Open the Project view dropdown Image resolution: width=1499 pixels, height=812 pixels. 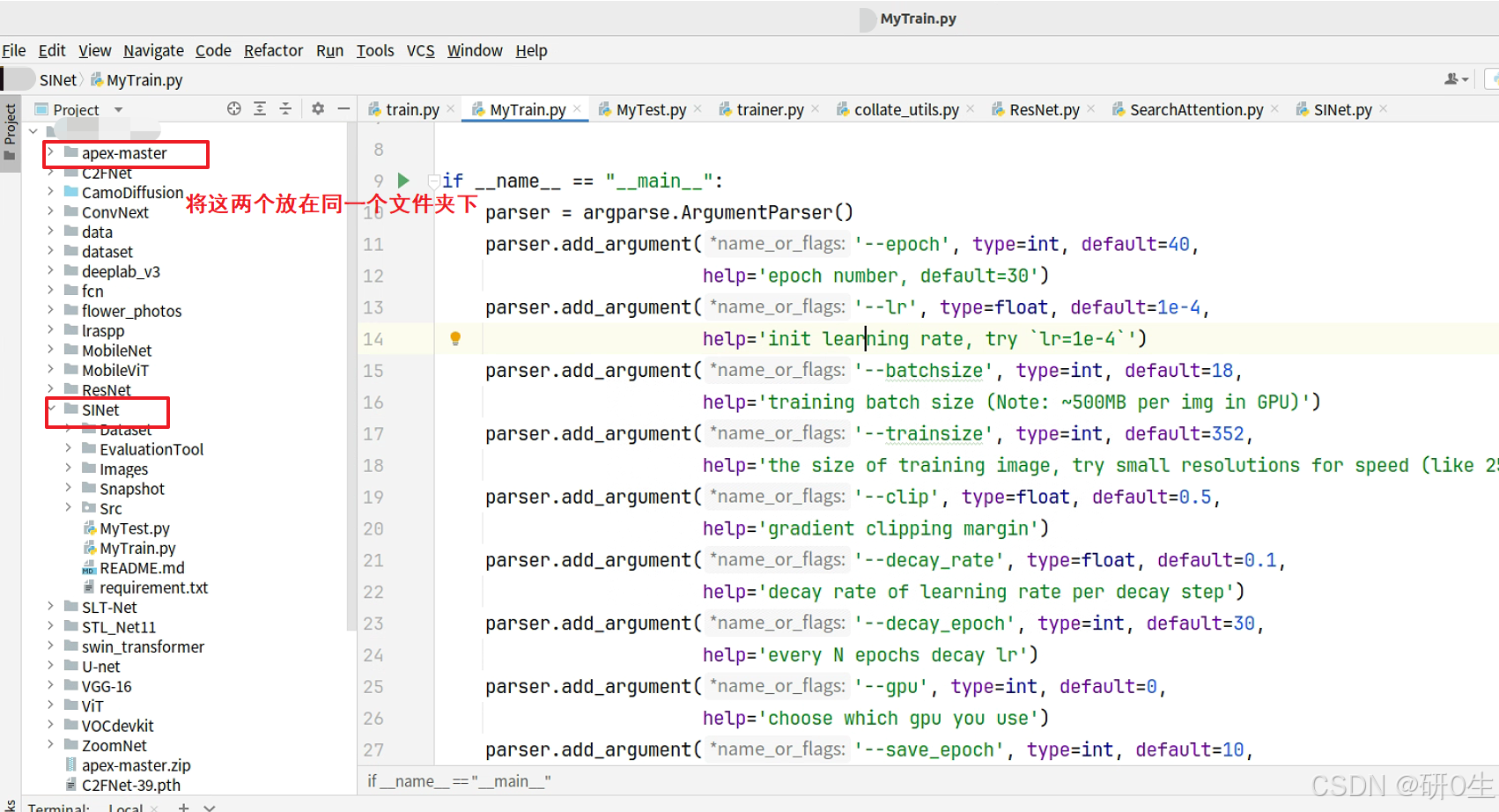[118, 110]
